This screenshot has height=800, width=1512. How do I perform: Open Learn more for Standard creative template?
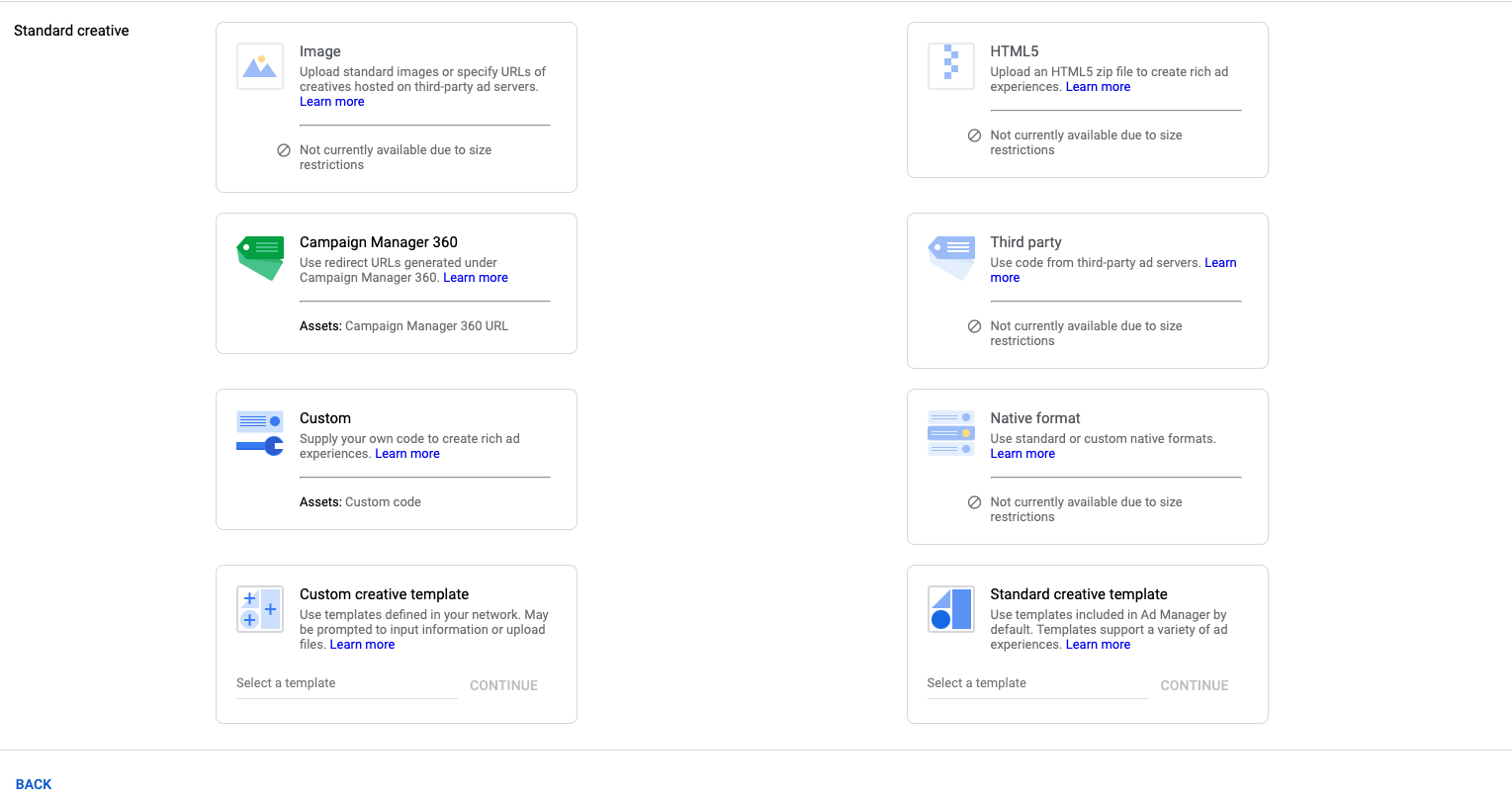pyautogui.click(x=1098, y=645)
